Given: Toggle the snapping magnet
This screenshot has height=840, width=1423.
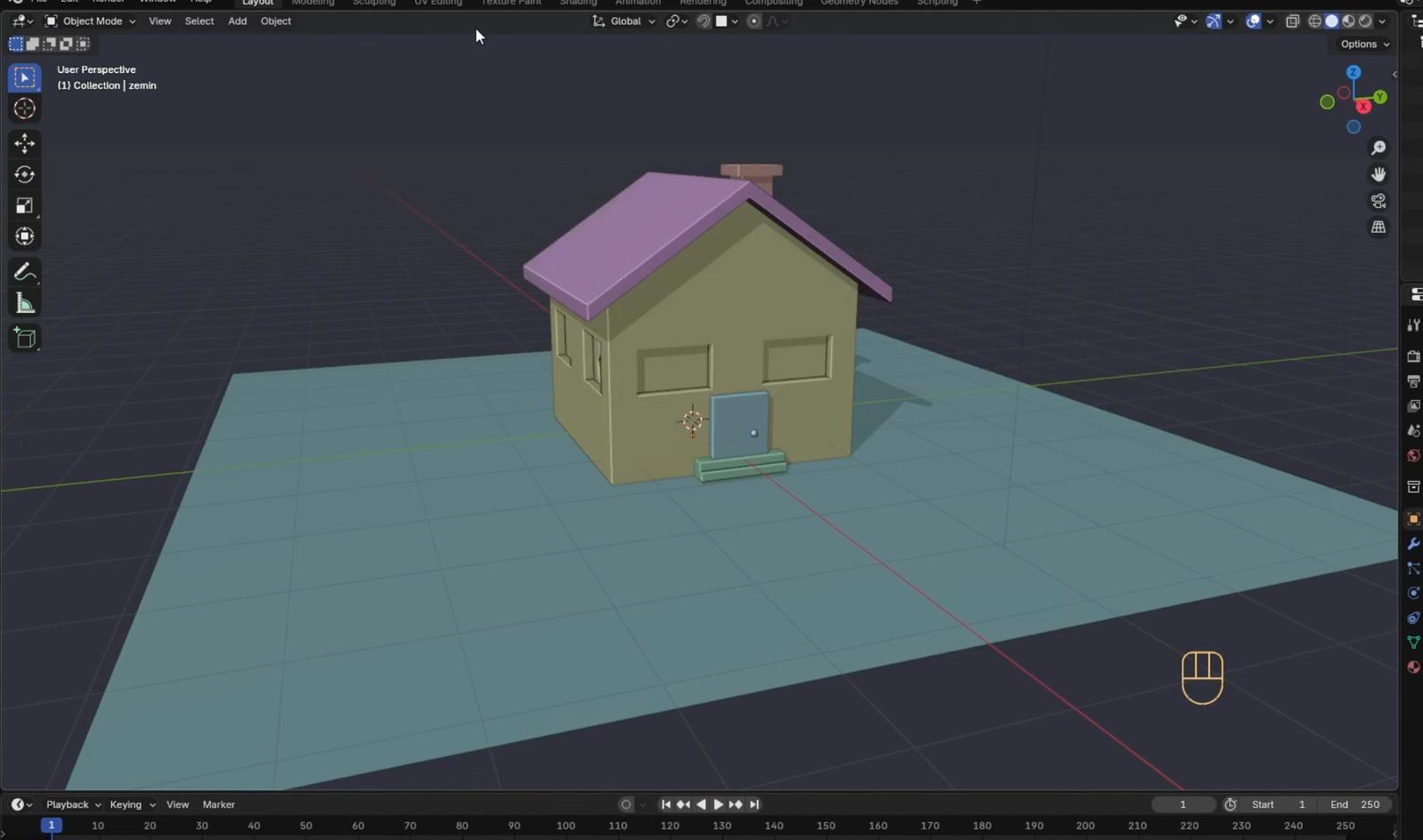Looking at the screenshot, I should tap(703, 21).
